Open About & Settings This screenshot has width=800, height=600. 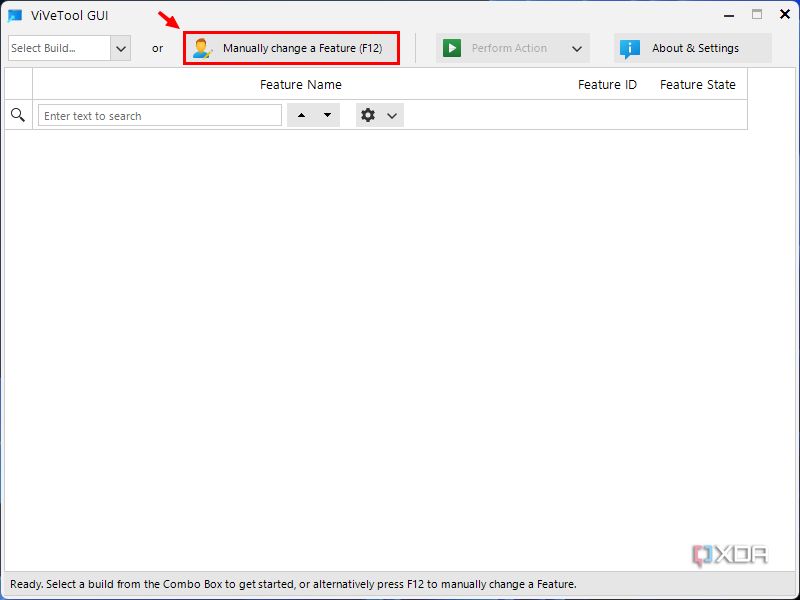point(693,48)
